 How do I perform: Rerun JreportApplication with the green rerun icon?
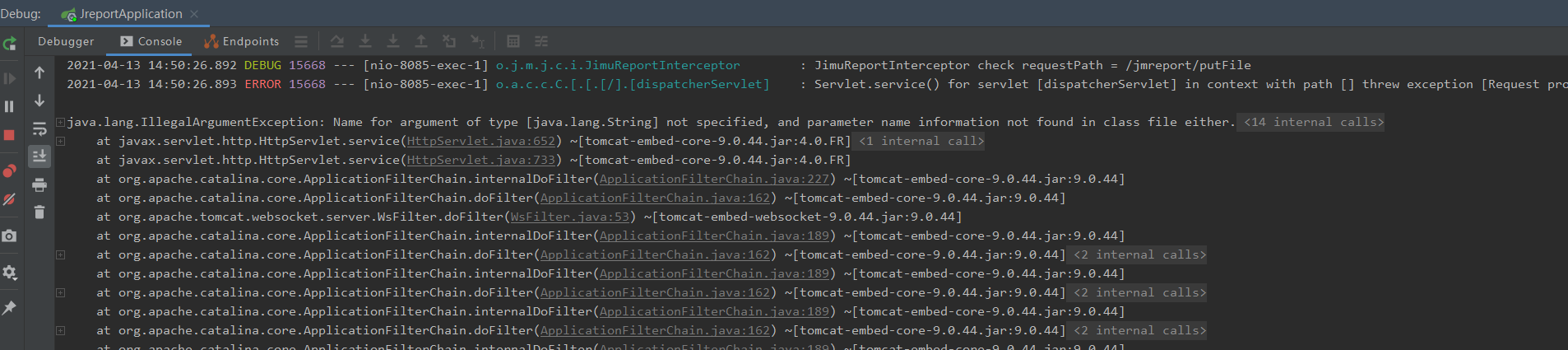(x=10, y=44)
